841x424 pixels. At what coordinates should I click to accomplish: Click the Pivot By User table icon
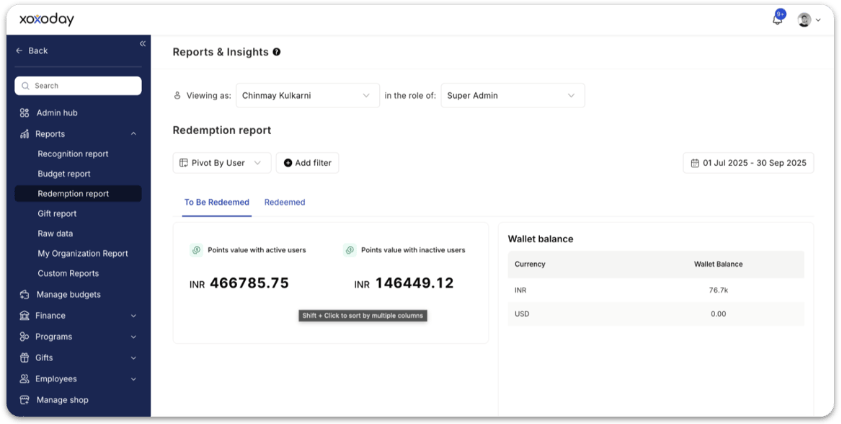pos(183,163)
